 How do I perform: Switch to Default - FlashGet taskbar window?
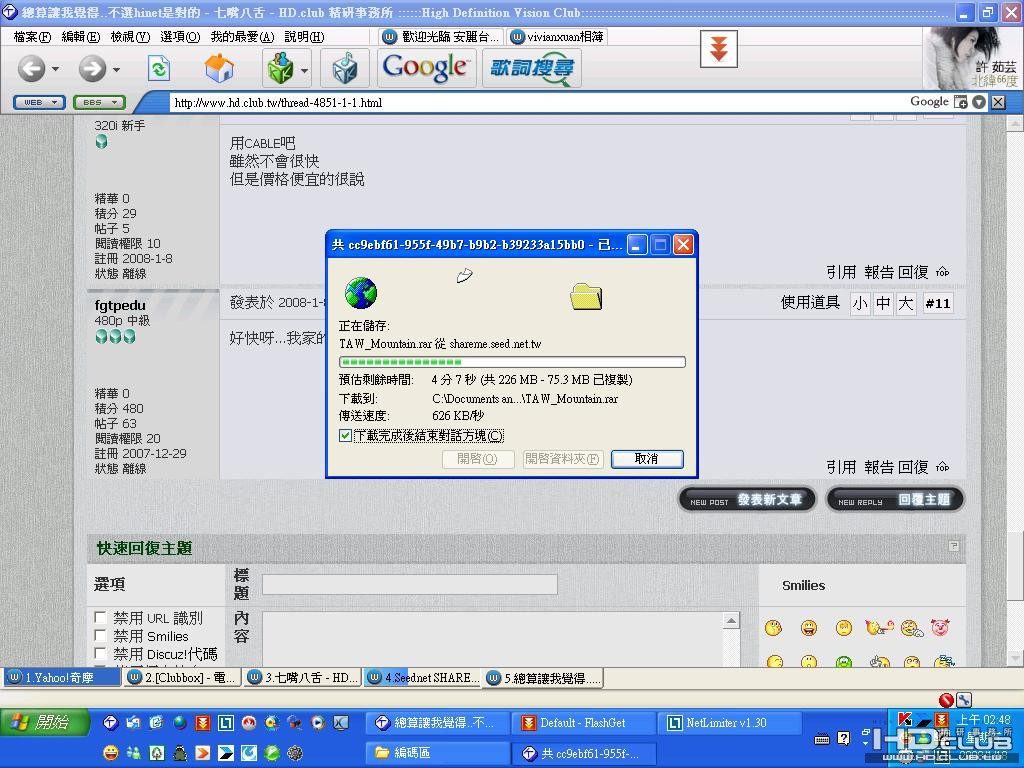pyautogui.click(x=582, y=723)
